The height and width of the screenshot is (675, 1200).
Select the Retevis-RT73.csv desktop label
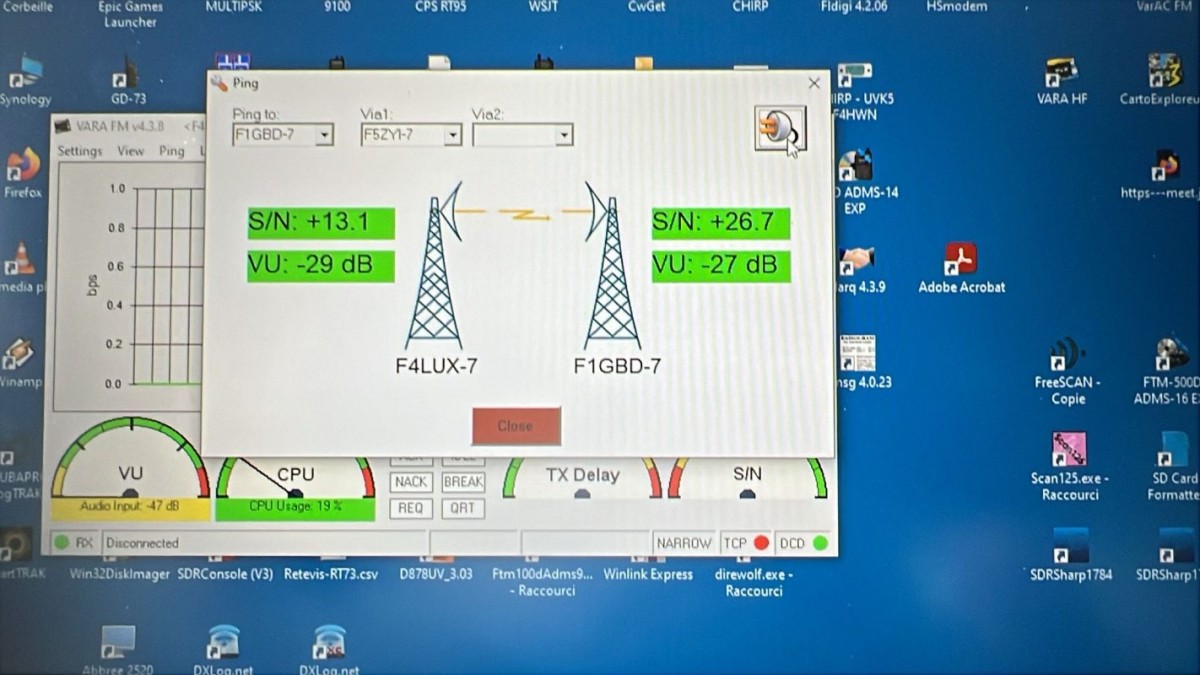(331, 574)
